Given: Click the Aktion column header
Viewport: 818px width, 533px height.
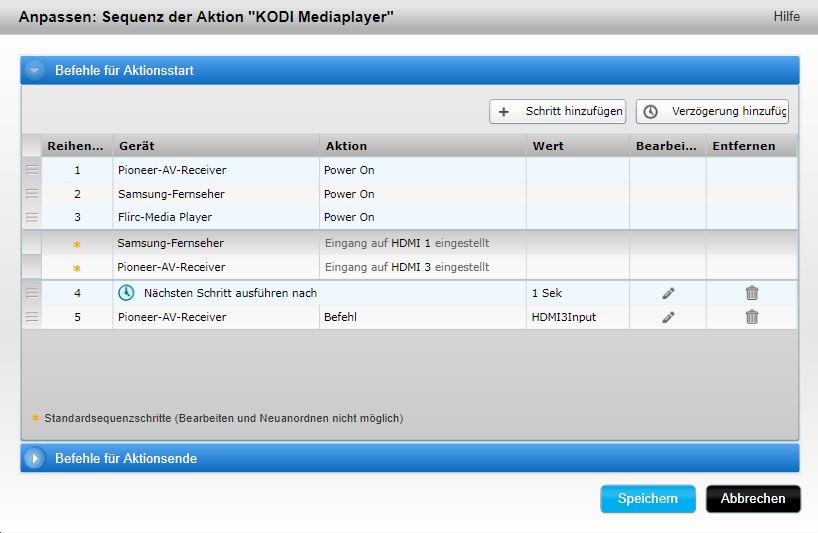Looking at the screenshot, I should 422,146.
